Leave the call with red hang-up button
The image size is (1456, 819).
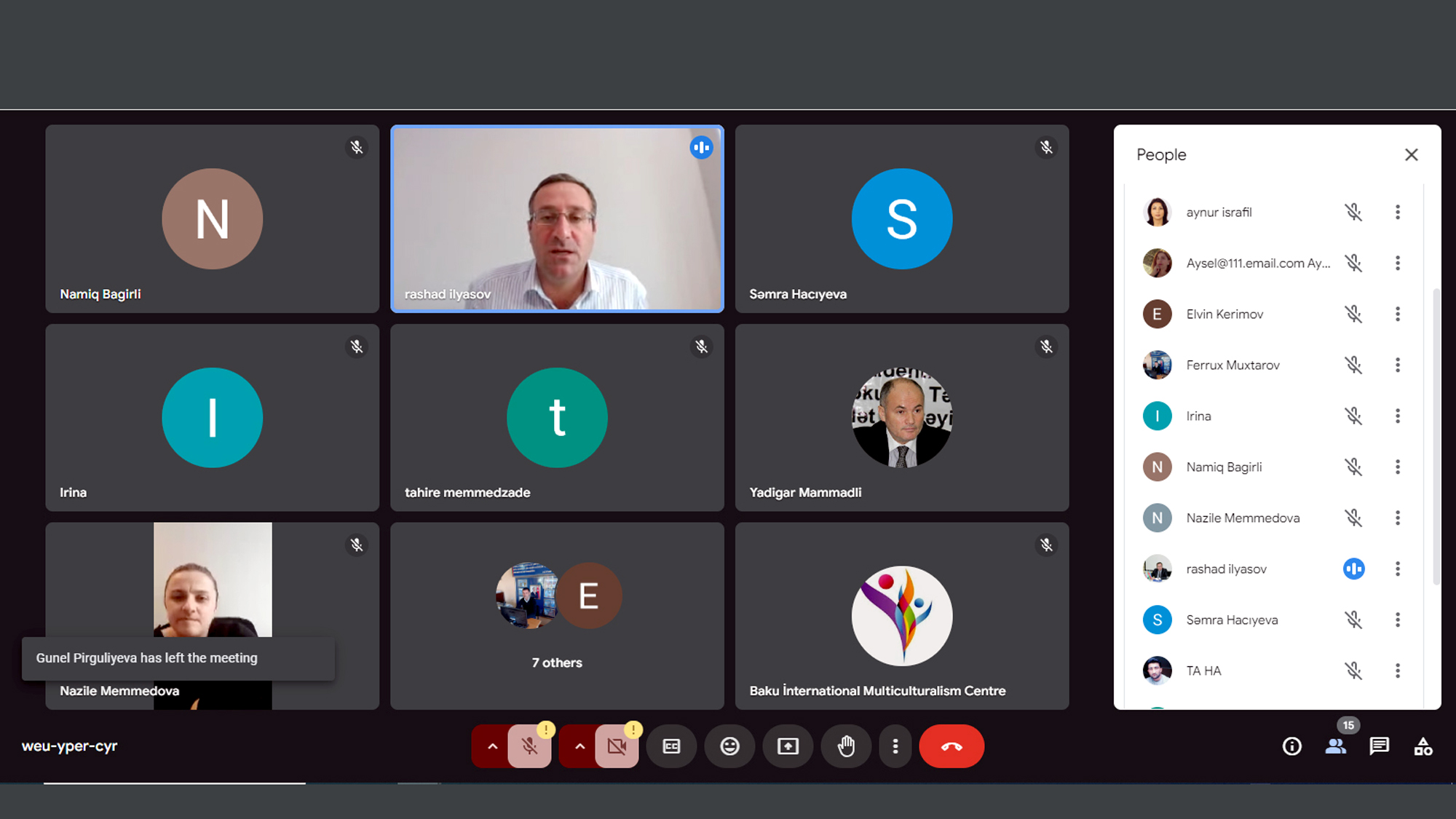tap(951, 746)
